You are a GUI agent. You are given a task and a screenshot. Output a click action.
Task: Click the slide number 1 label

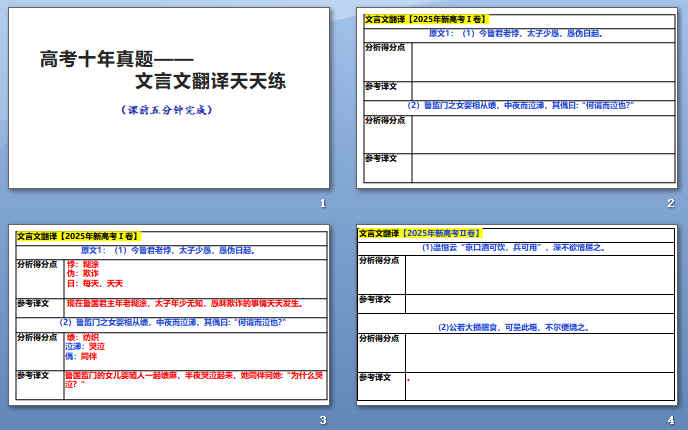pos(322,204)
